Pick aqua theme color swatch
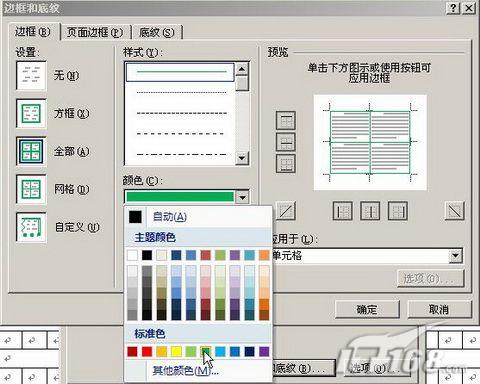Image resolution: width=480 pixels, height=384 pixels. pyautogui.click(x=250, y=255)
